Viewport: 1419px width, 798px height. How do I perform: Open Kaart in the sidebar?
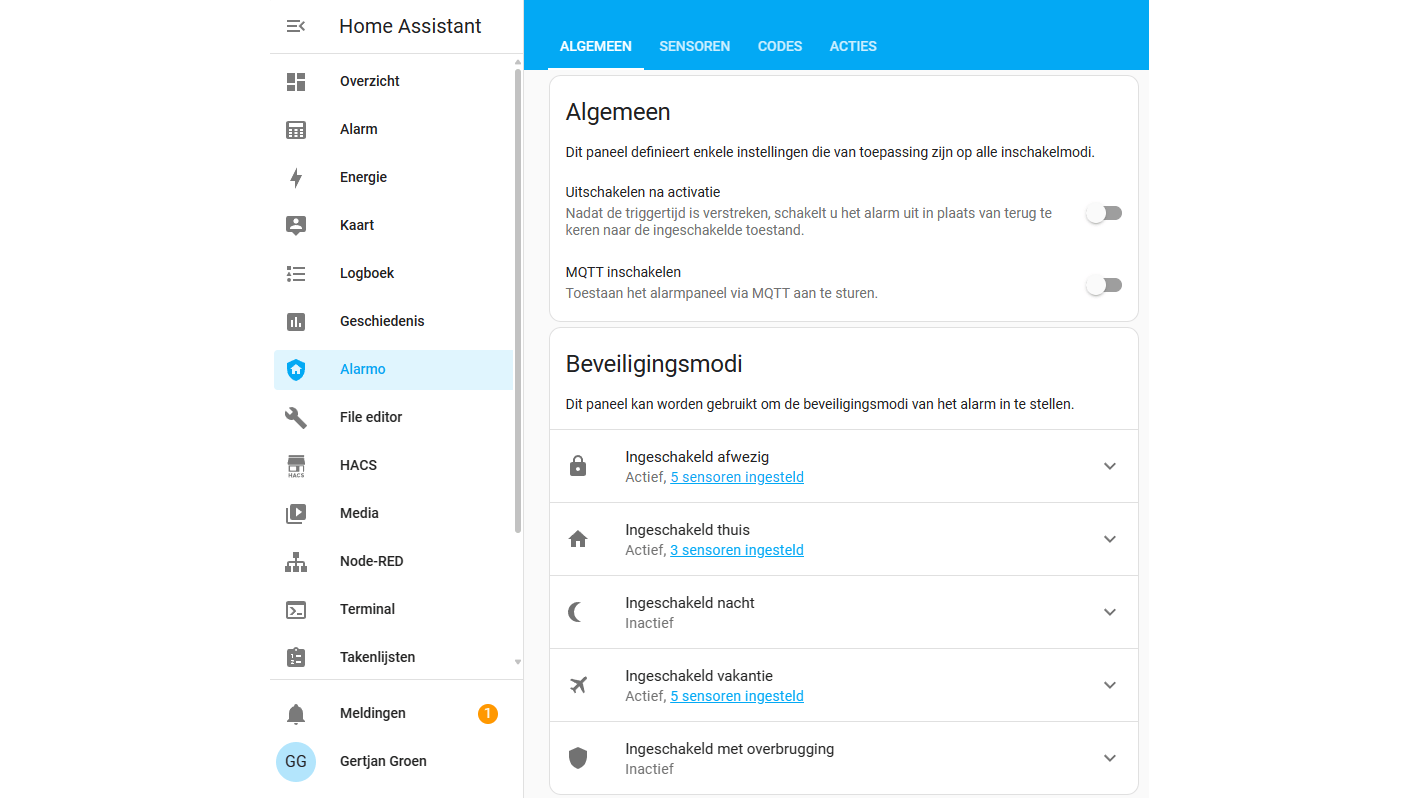tap(393, 225)
